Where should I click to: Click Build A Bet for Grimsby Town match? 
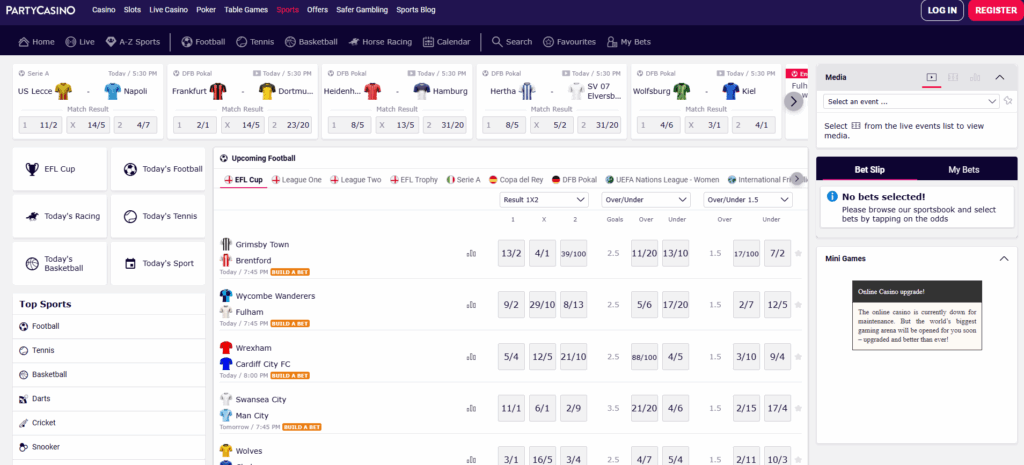click(290, 272)
